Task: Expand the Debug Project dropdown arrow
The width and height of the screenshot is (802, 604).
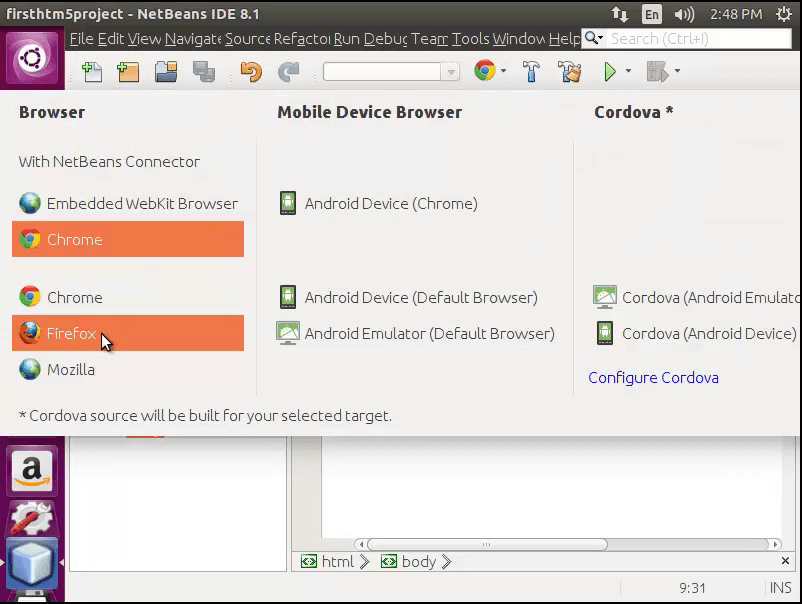Action: (677, 71)
